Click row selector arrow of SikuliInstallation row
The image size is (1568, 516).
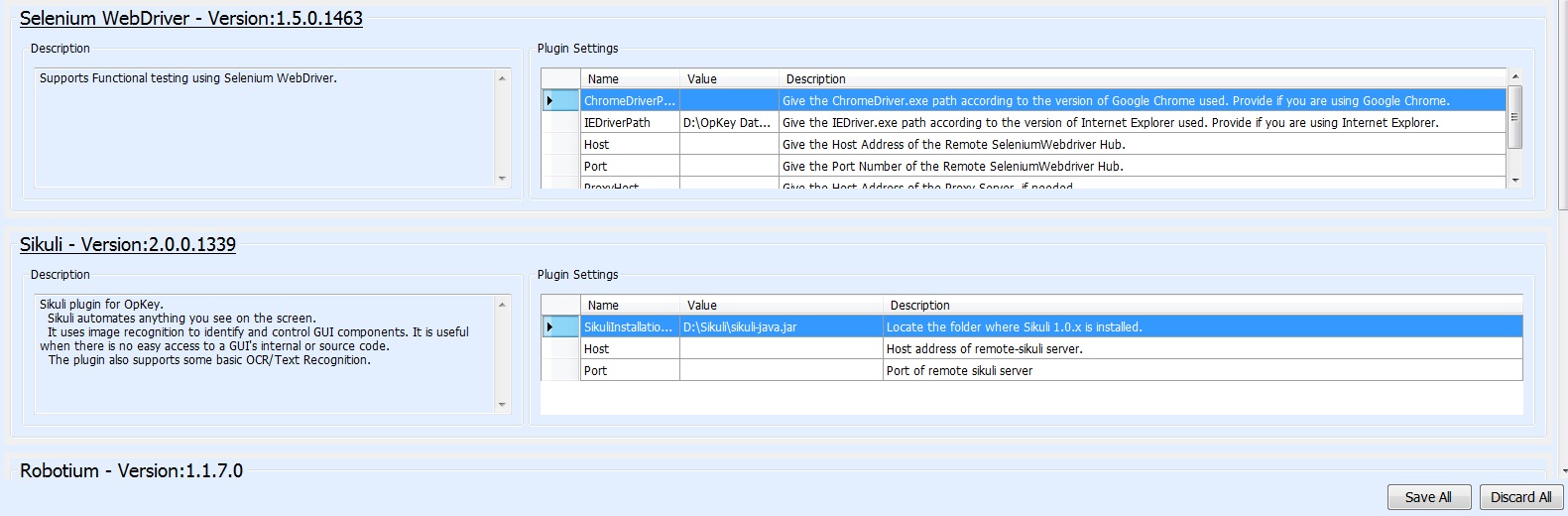(560, 326)
